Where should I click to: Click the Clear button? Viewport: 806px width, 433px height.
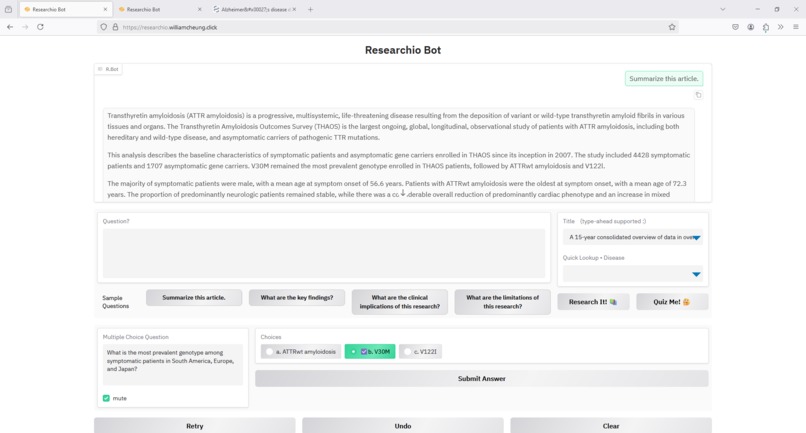pos(611,426)
